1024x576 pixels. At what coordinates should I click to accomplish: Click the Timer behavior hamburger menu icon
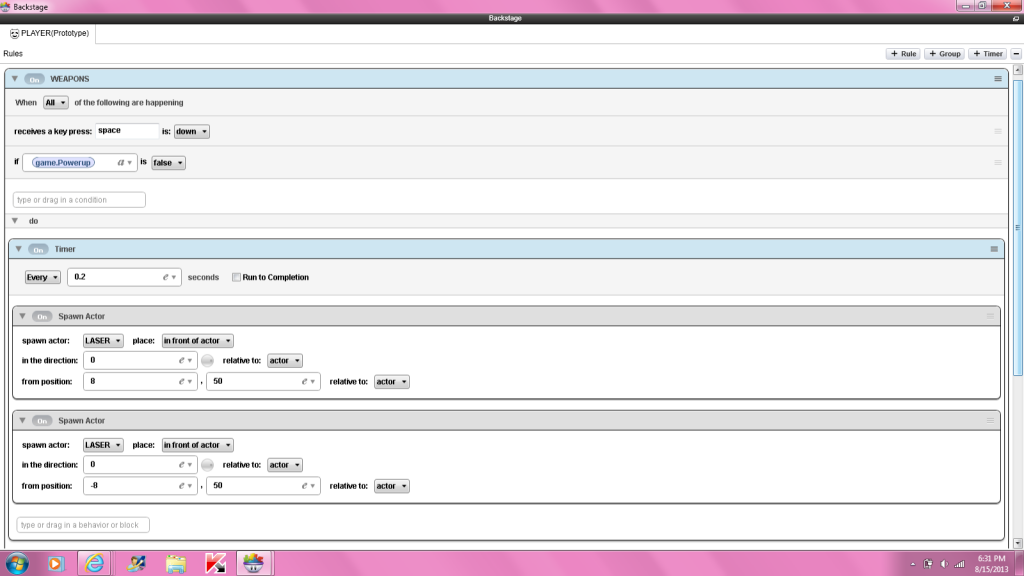pos(994,249)
